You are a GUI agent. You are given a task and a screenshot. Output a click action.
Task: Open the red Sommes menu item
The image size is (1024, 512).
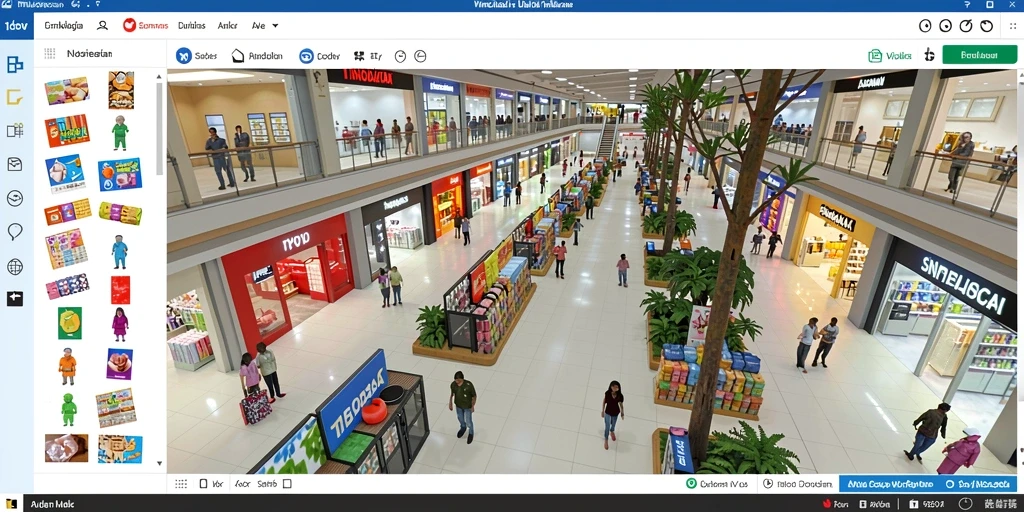(x=146, y=26)
